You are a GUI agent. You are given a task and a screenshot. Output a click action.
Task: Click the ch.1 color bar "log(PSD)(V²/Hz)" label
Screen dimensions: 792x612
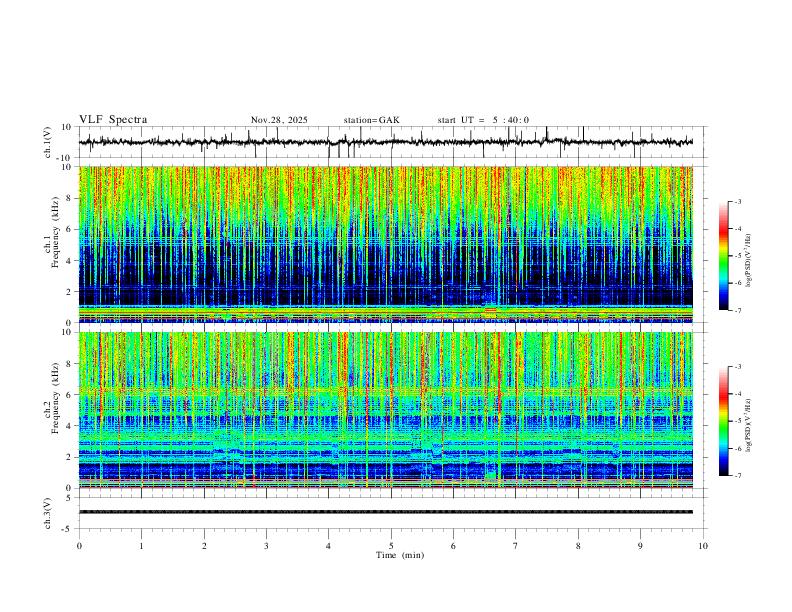tap(749, 261)
